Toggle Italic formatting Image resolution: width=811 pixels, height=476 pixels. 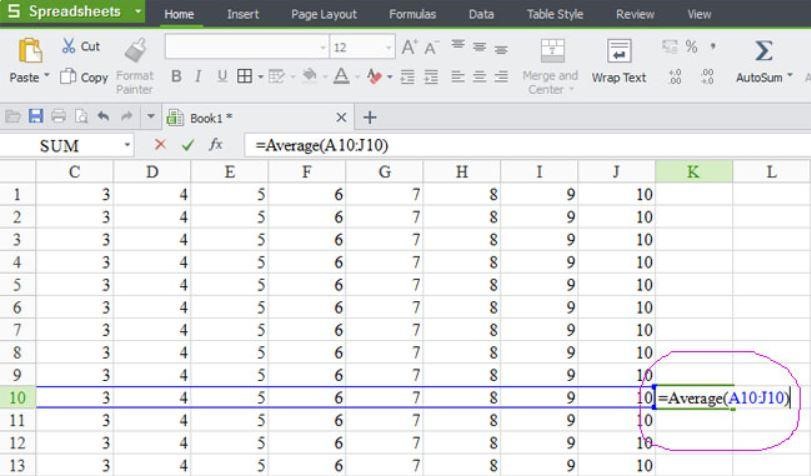(x=199, y=77)
